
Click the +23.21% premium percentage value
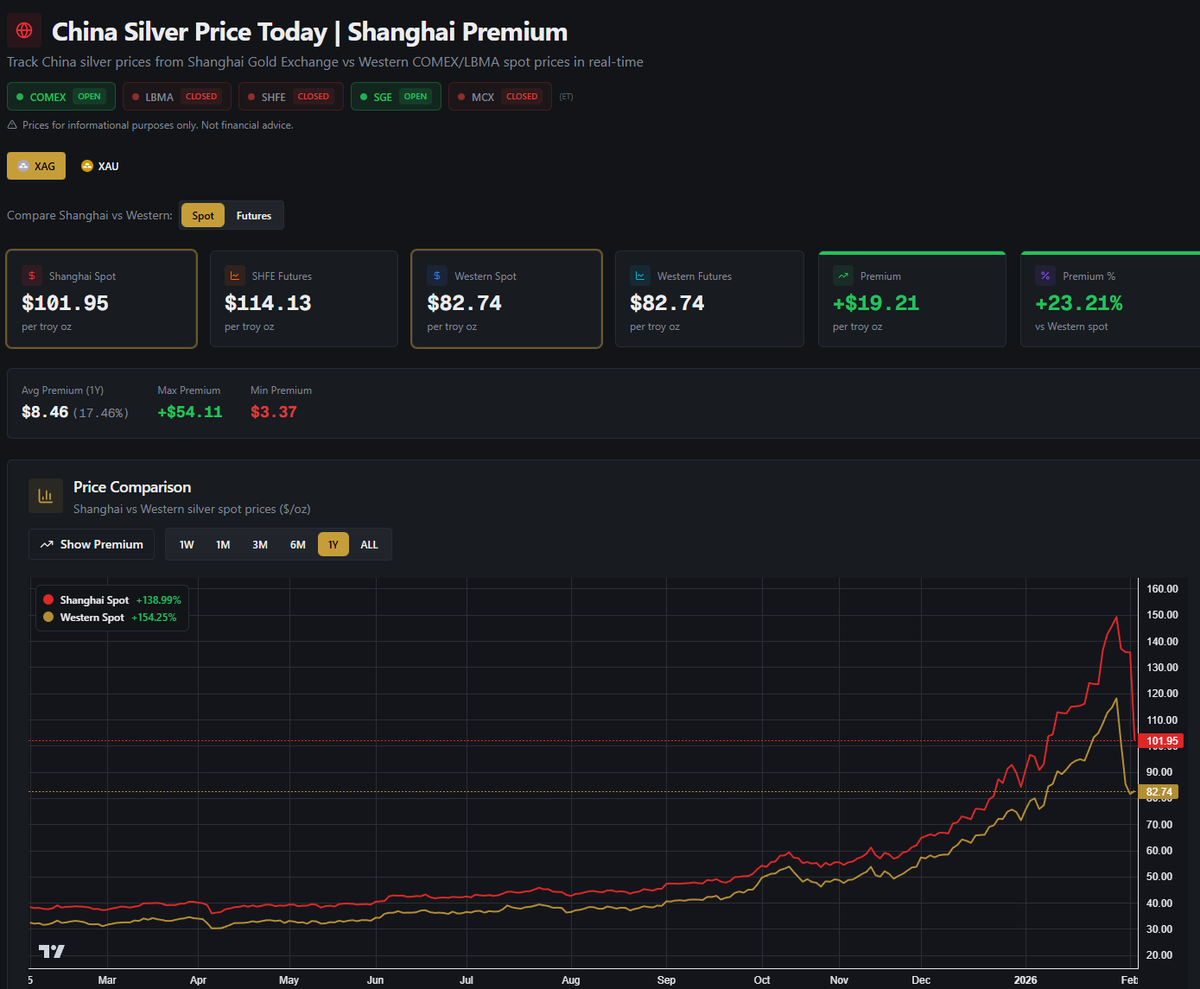coord(1079,303)
